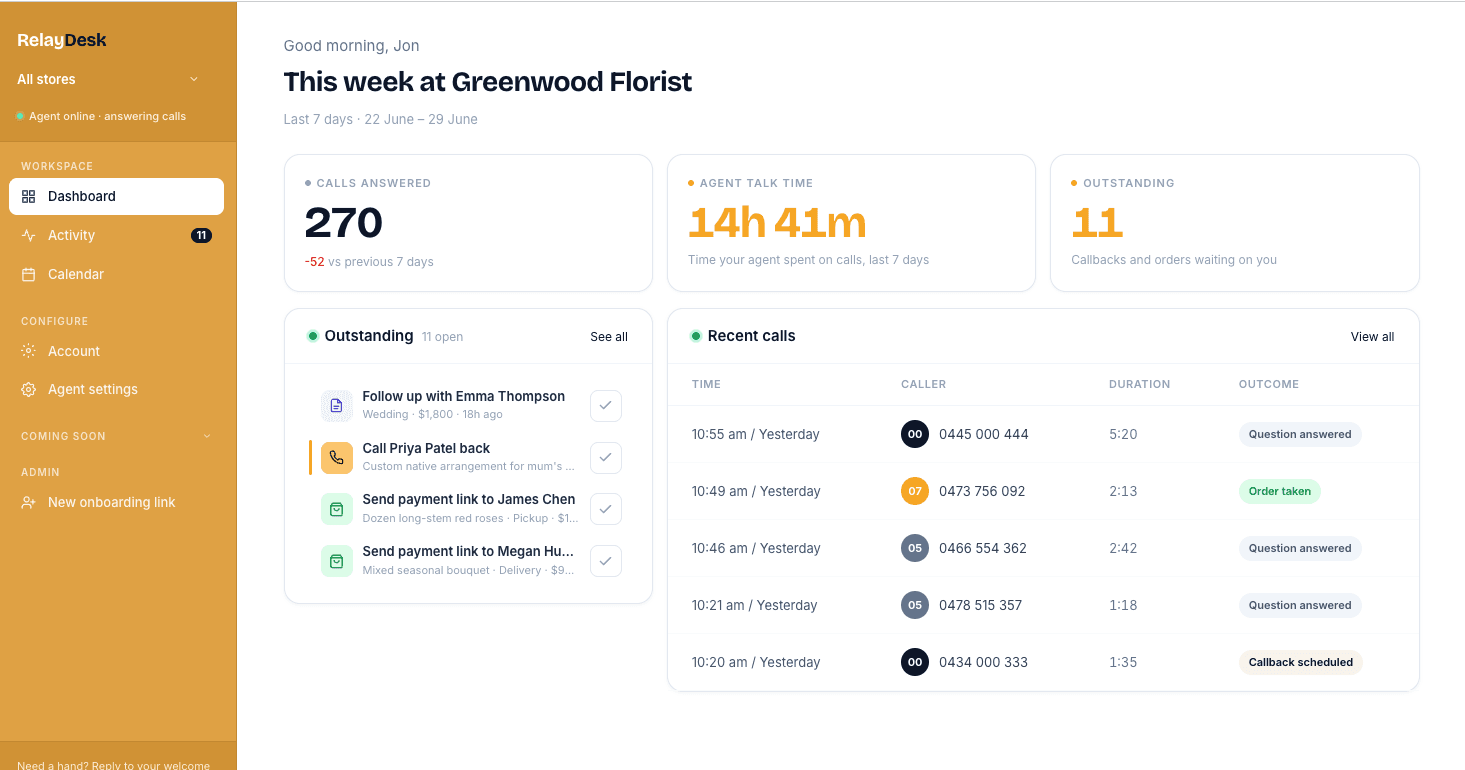Click the Last 7 days date range text
1465x770 pixels.
pos(380,119)
